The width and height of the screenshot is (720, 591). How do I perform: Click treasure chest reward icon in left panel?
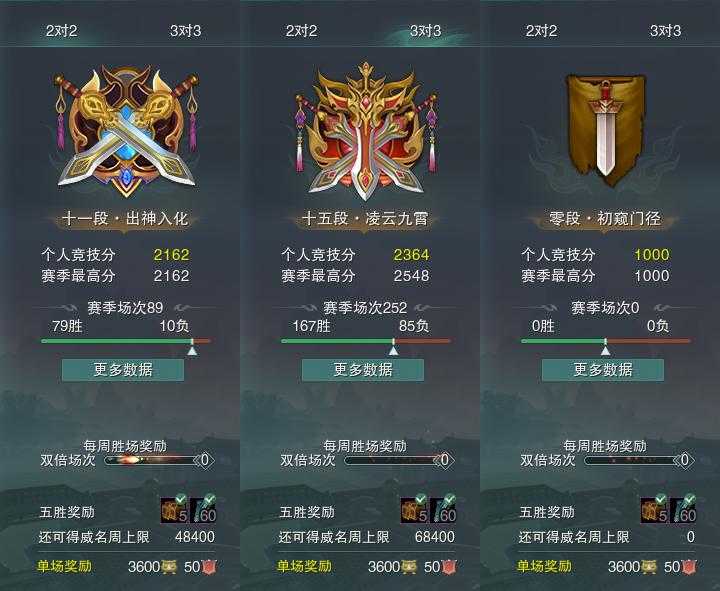coord(174,510)
